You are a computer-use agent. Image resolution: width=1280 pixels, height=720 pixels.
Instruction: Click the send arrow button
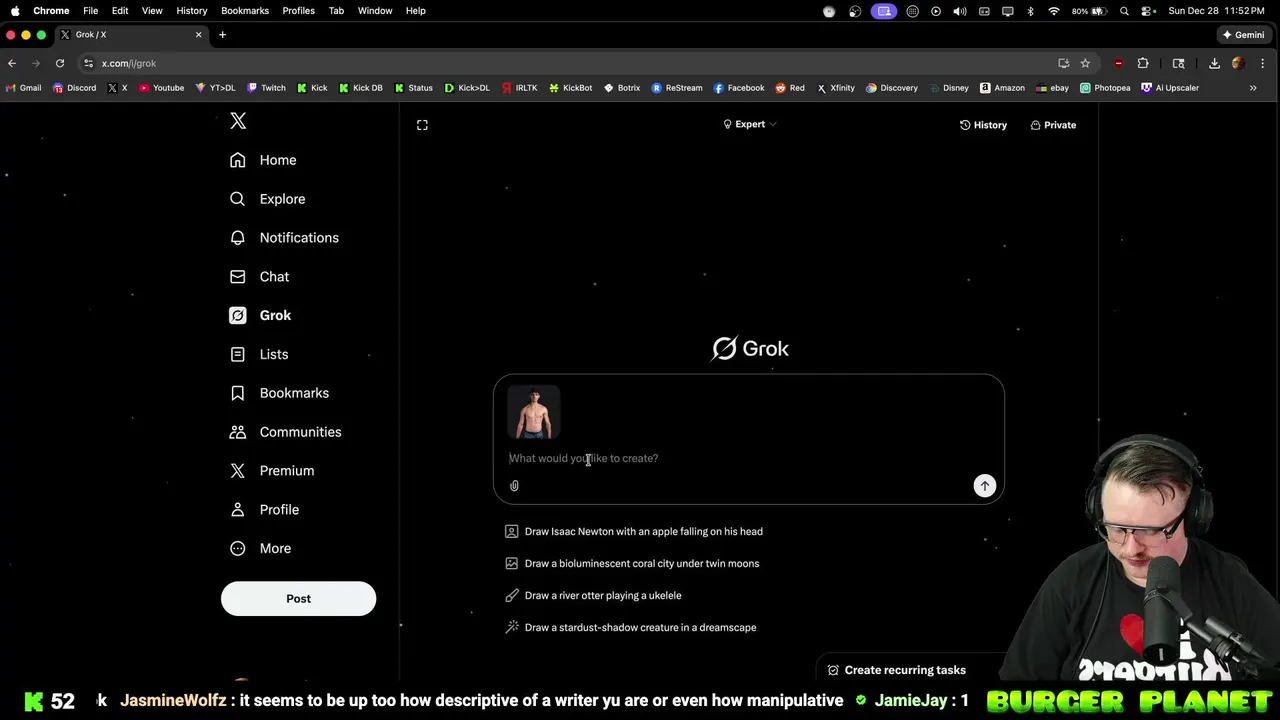pos(985,486)
